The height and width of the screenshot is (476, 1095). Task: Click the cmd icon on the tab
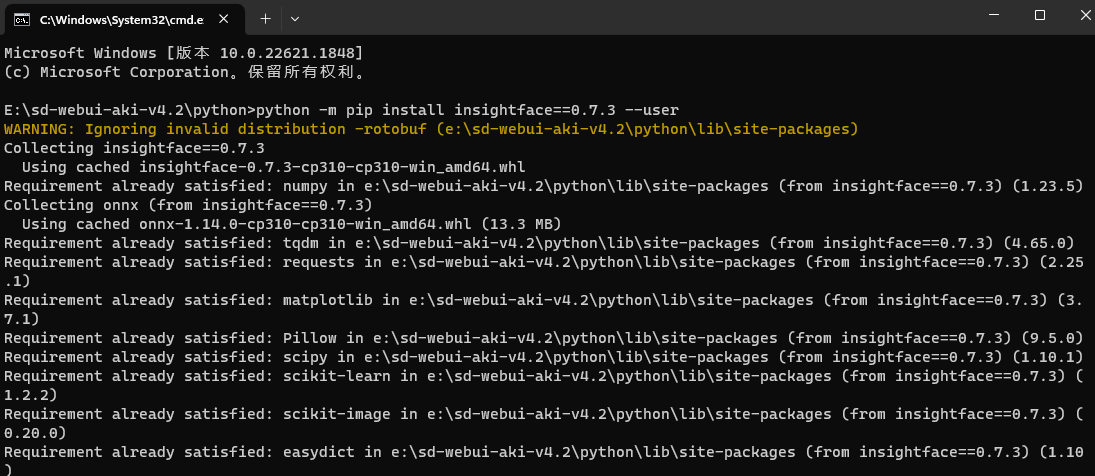23,20
